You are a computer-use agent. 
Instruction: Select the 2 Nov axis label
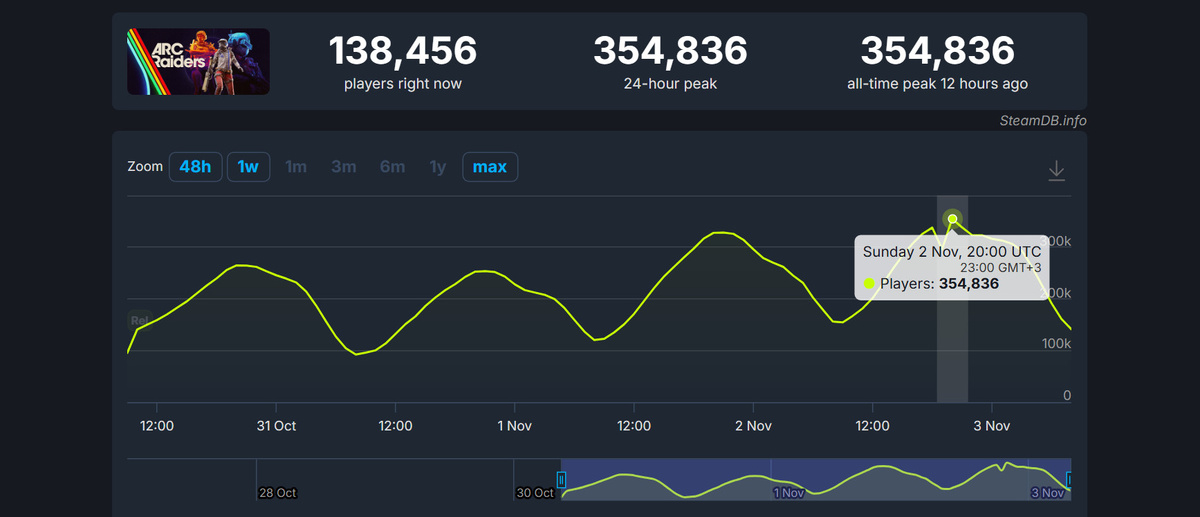tap(753, 425)
